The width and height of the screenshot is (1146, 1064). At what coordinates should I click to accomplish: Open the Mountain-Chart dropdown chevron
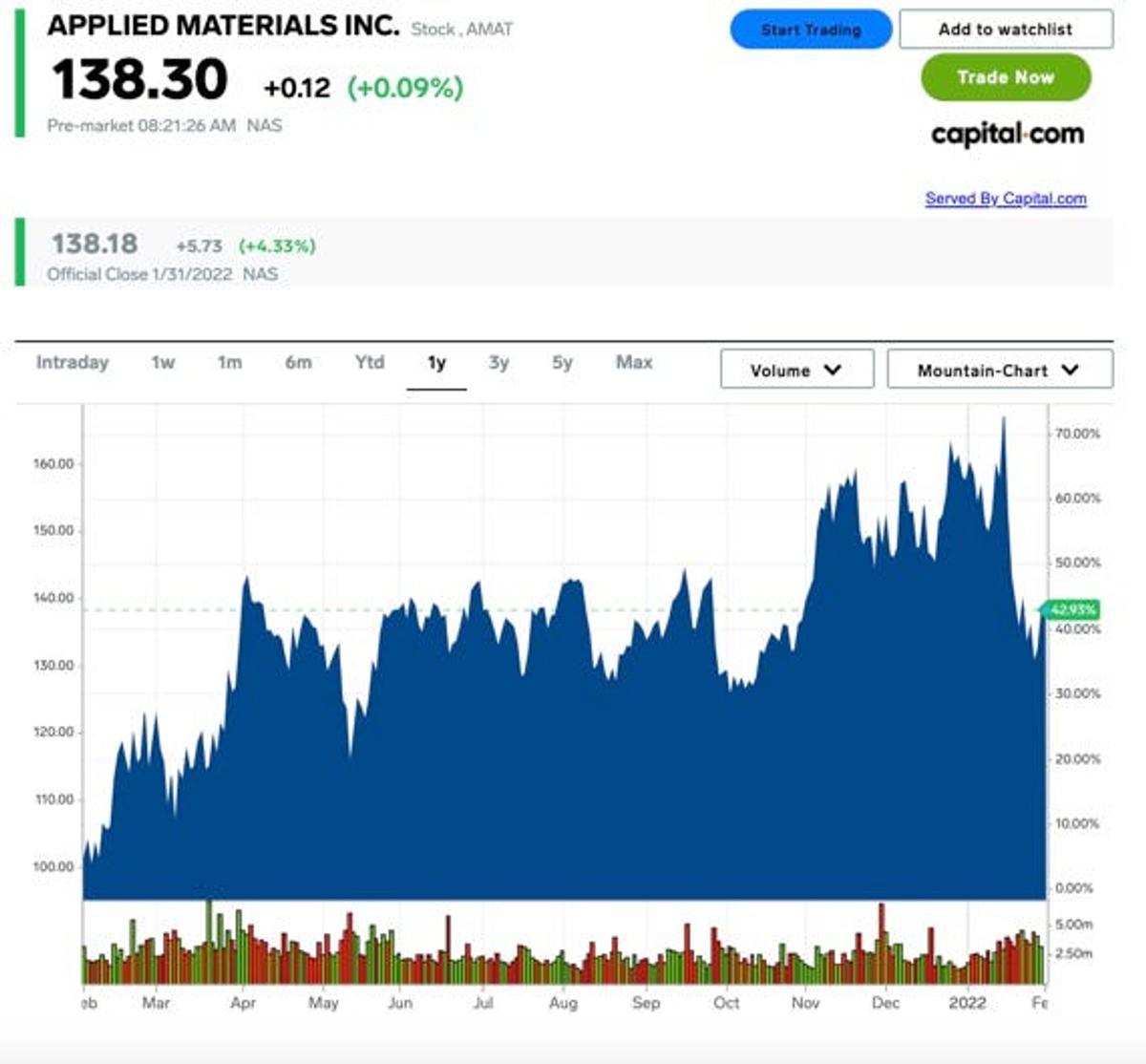click(x=1071, y=370)
